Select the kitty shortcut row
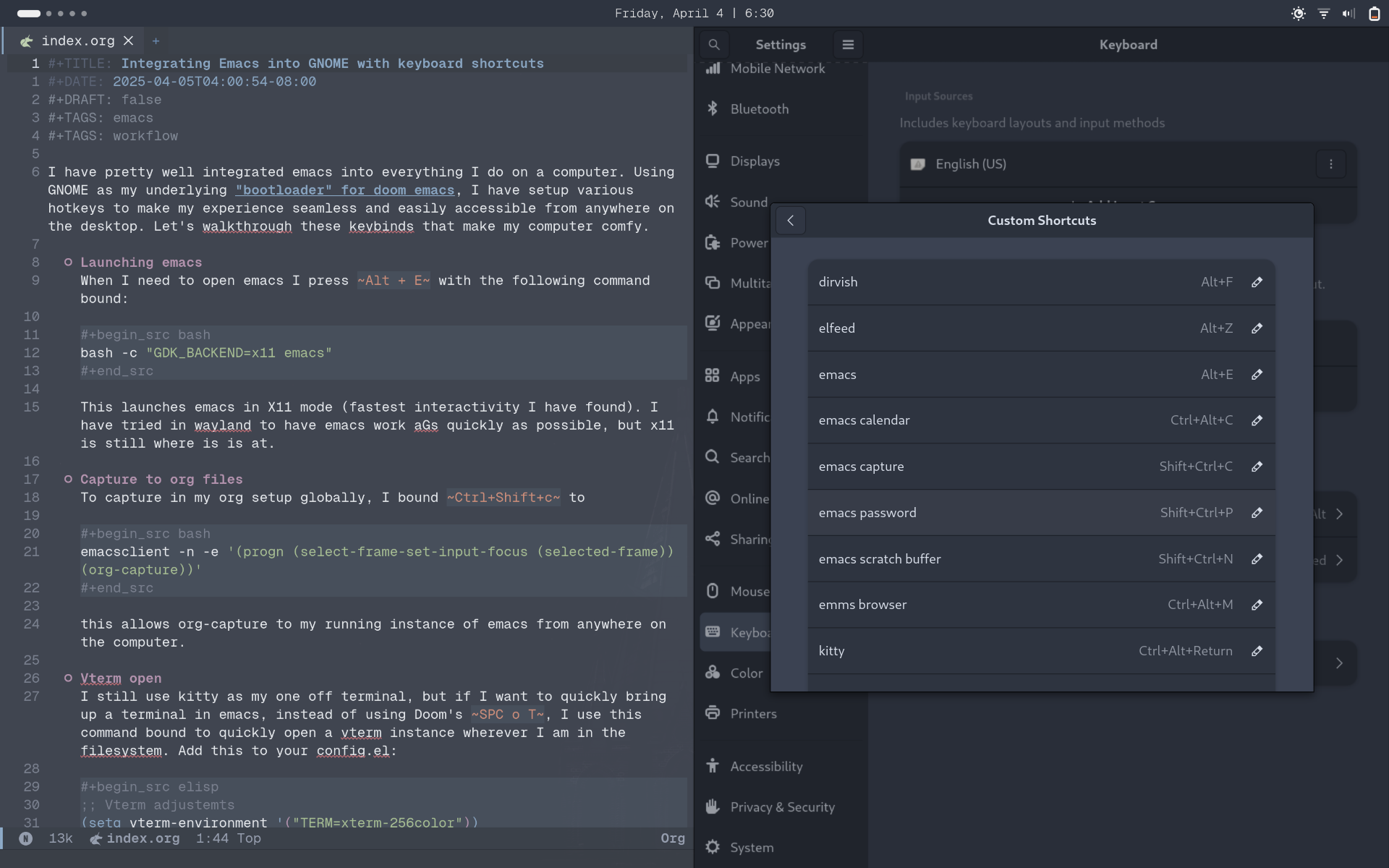The width and height of the screenshot is (1389, 868). (x=1041, y=651)
